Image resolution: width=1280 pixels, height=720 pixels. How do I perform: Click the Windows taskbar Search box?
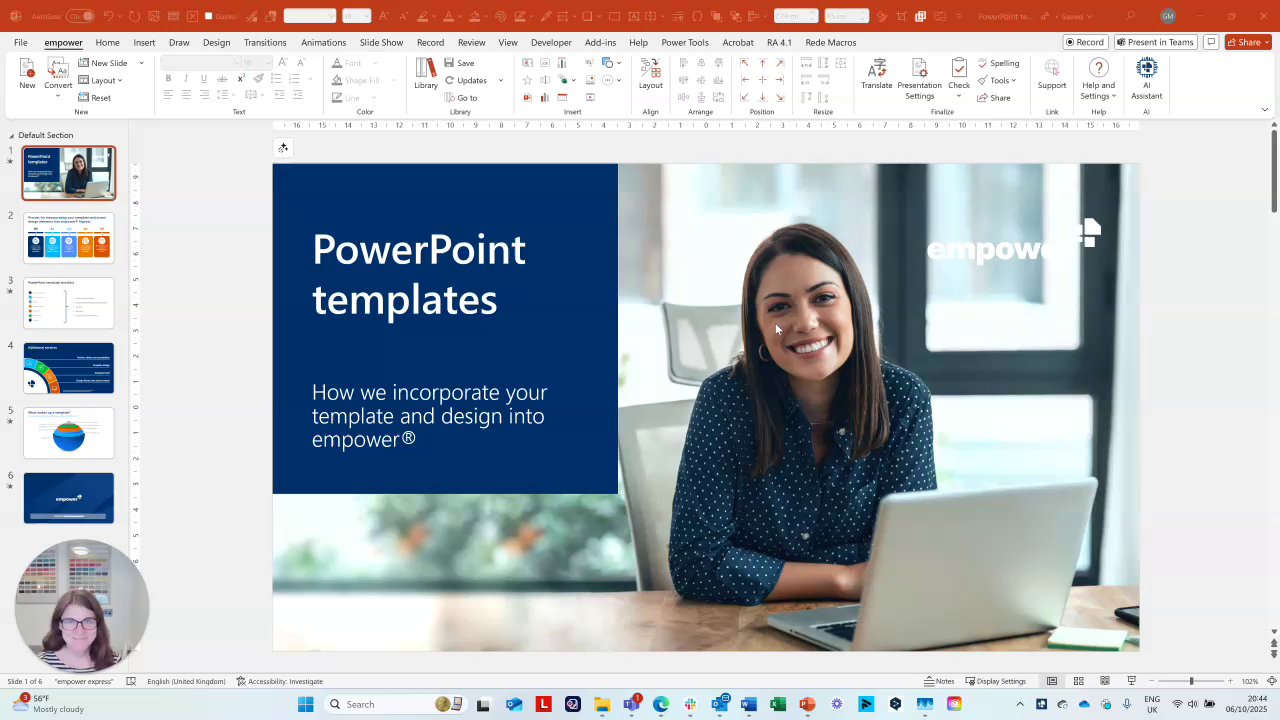395,704
